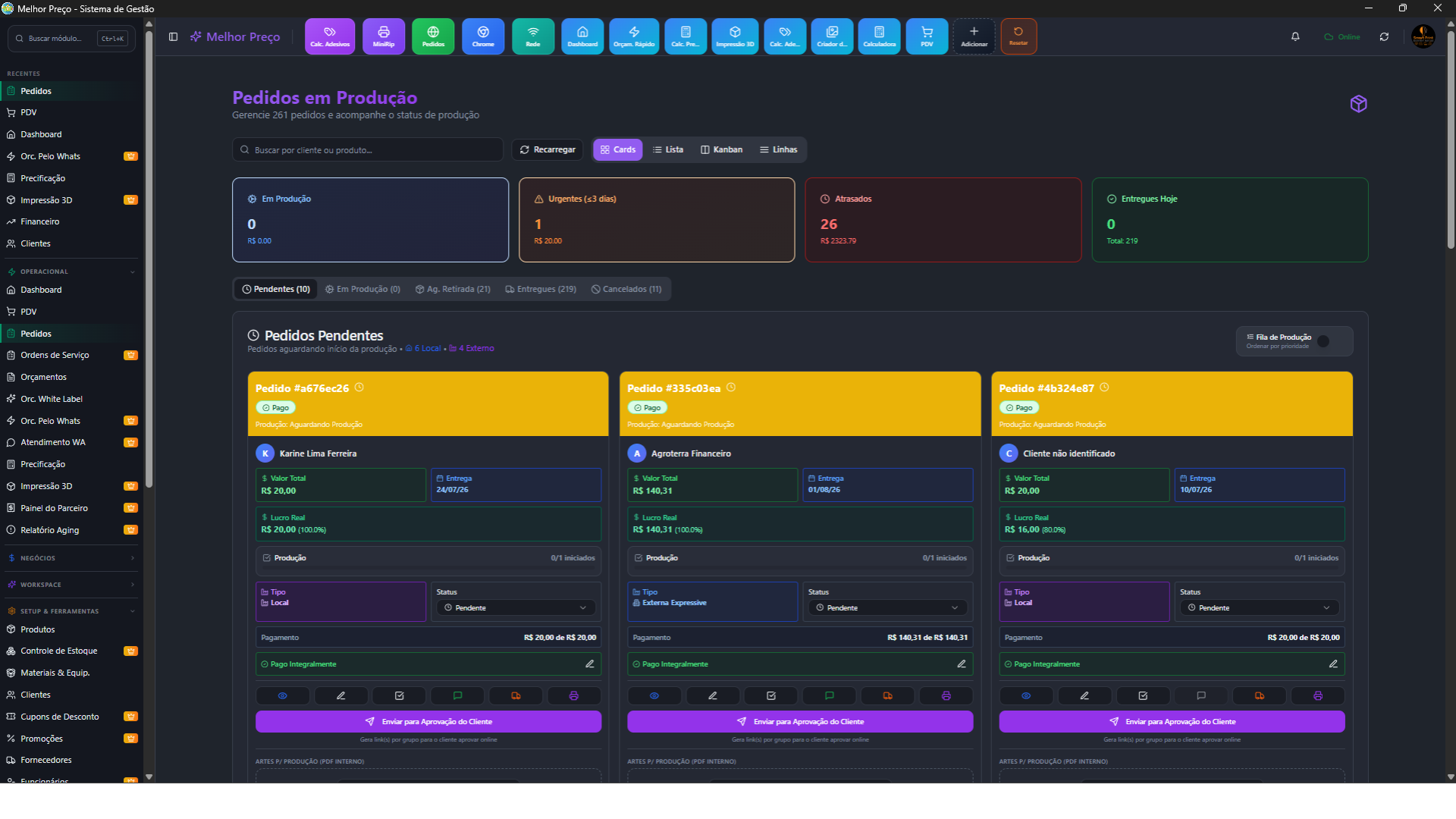The image size is (1456, 819).
Task: Edit order #335c03ea with the pencil icon
Action: [713, 695]
